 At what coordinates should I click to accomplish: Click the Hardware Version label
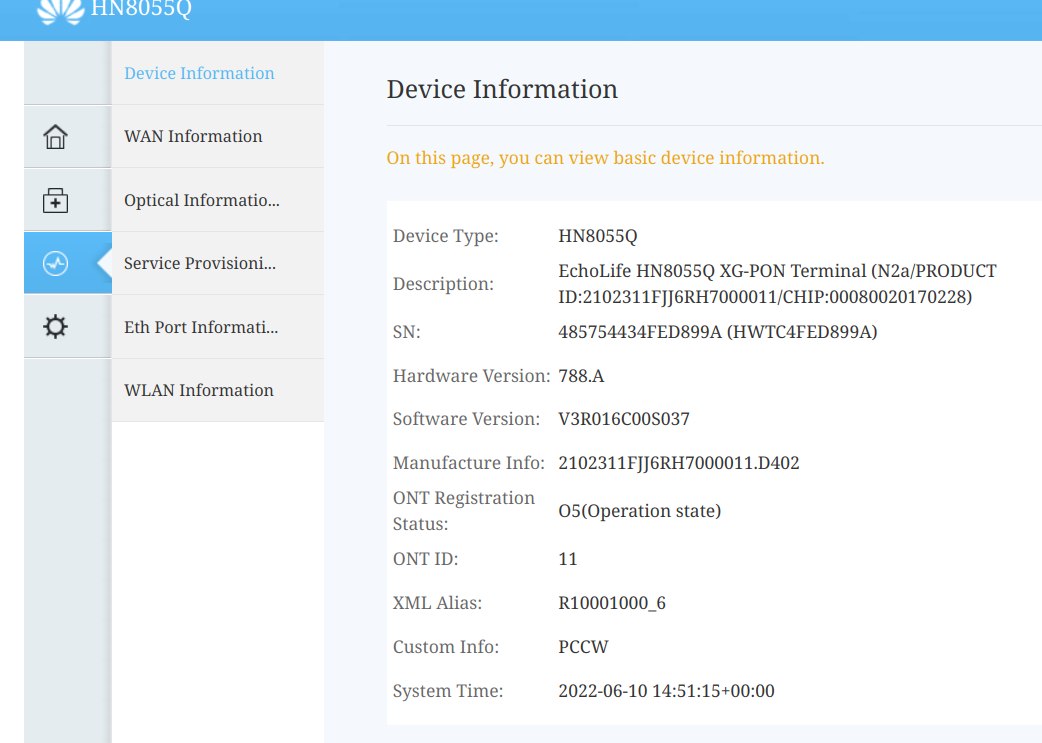tap(471, 376)
